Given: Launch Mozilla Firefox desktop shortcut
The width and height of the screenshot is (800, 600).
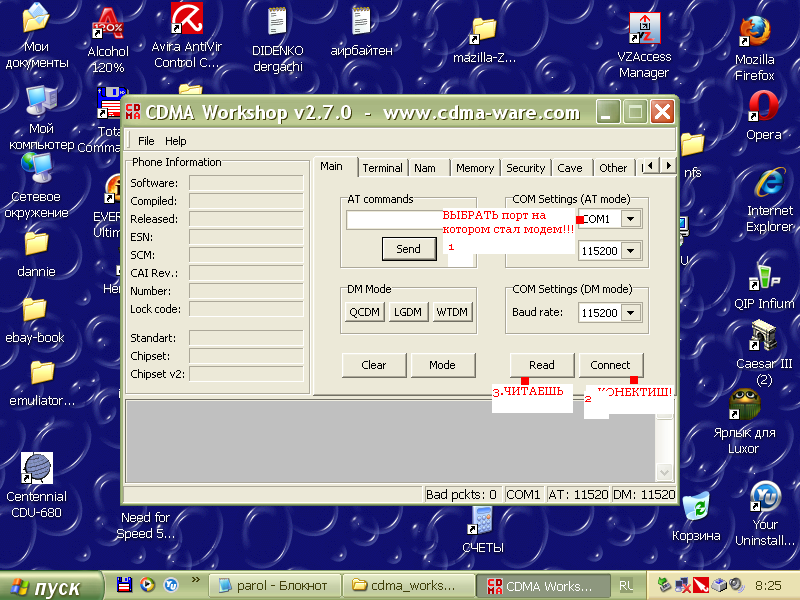Looking at the screenshot, I should 755,48.
